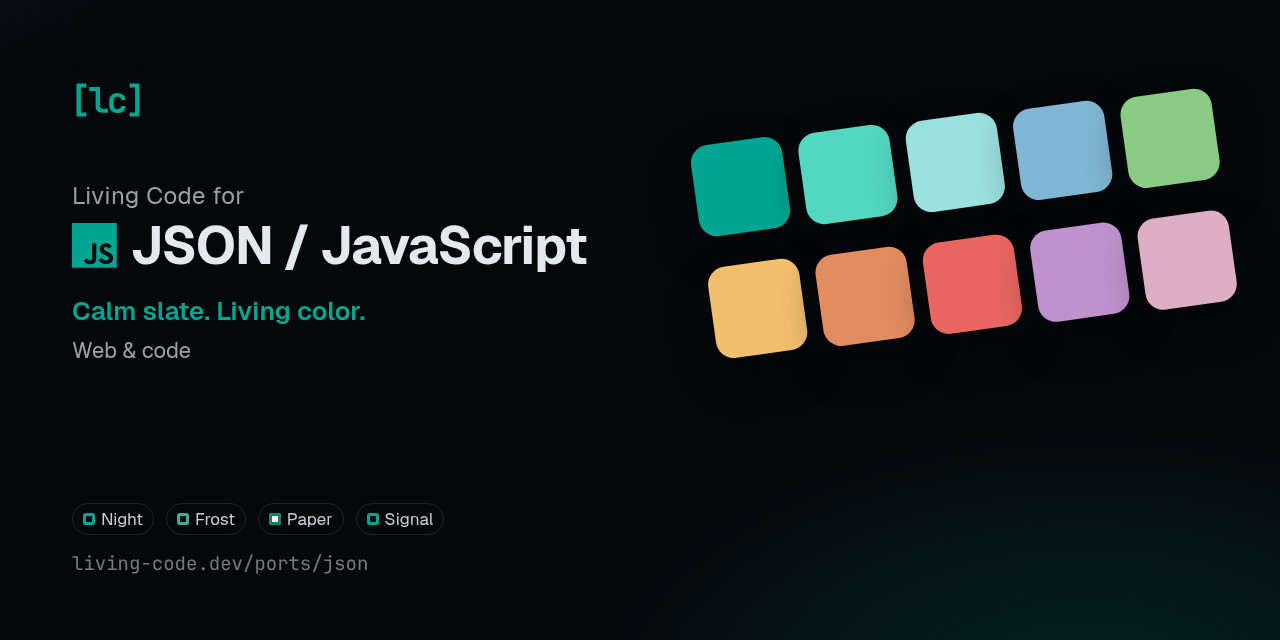The height and width of the screenshot is (640, 1280).
Task: Select the blue color swatch
Action: (x=1062, y=150)
